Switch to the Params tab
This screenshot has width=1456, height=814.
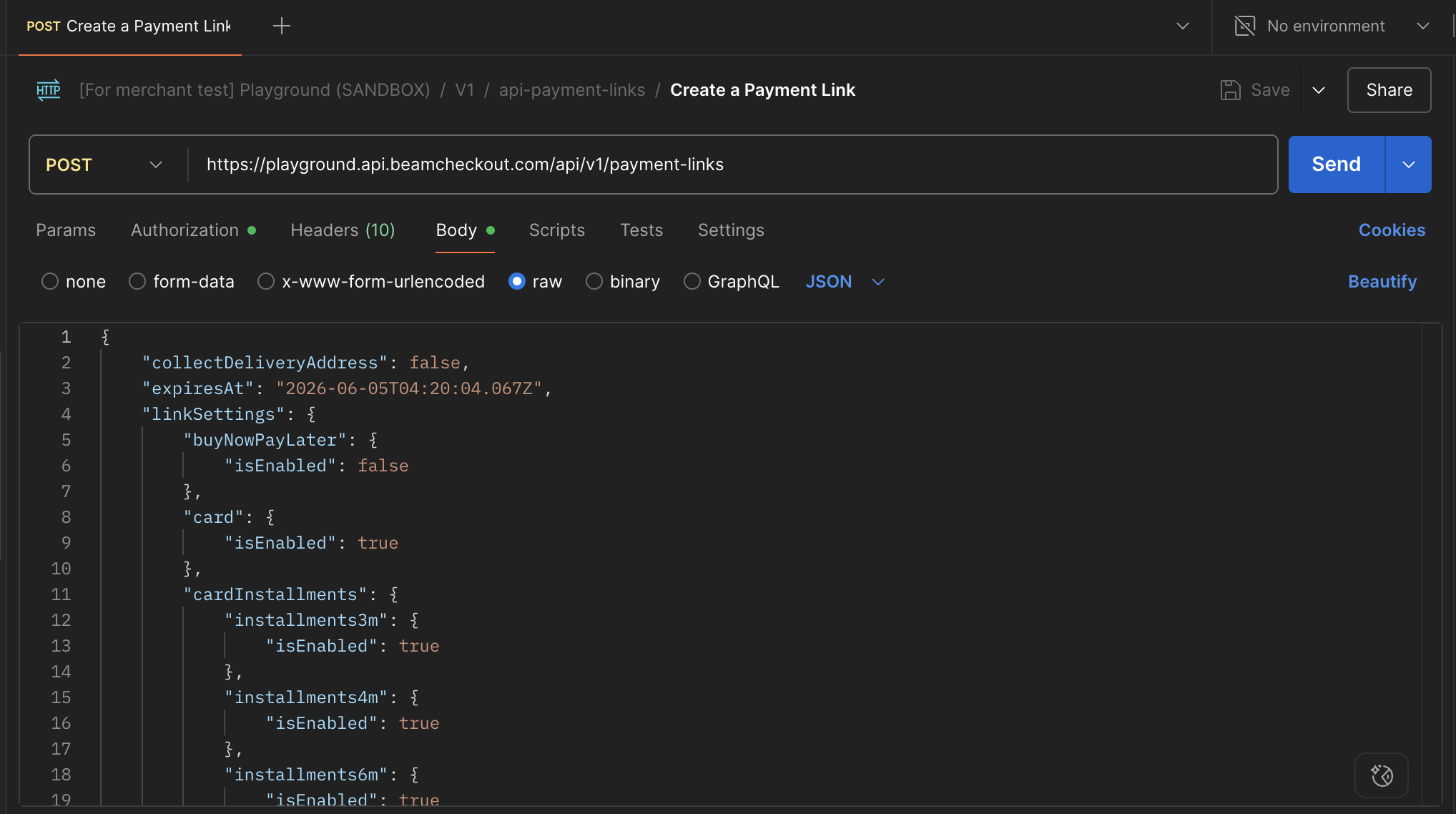click(66, 230)
